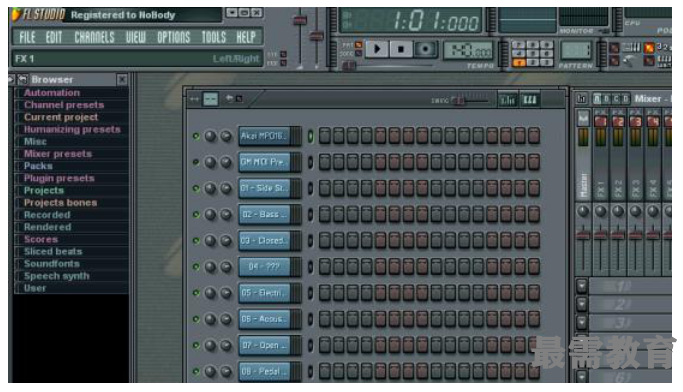
Task: Open the FILE menu
Action: coord(27,38)
